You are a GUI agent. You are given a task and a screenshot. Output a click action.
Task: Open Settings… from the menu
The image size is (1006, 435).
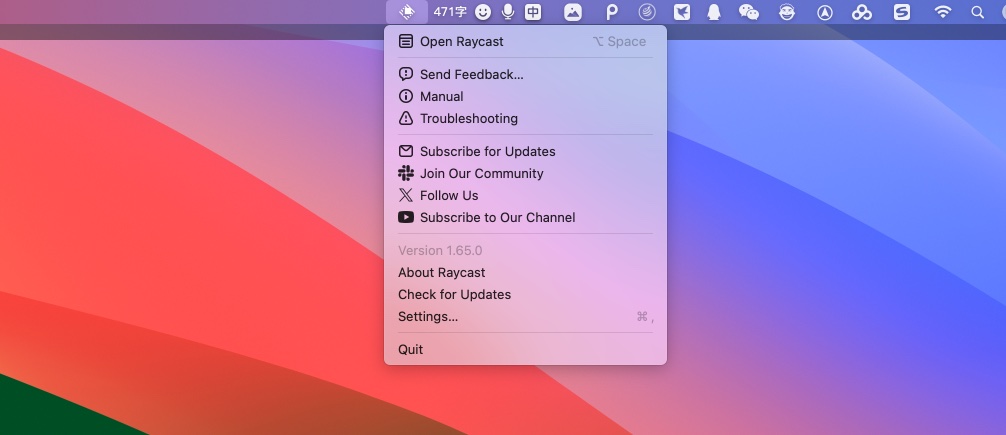525,316
